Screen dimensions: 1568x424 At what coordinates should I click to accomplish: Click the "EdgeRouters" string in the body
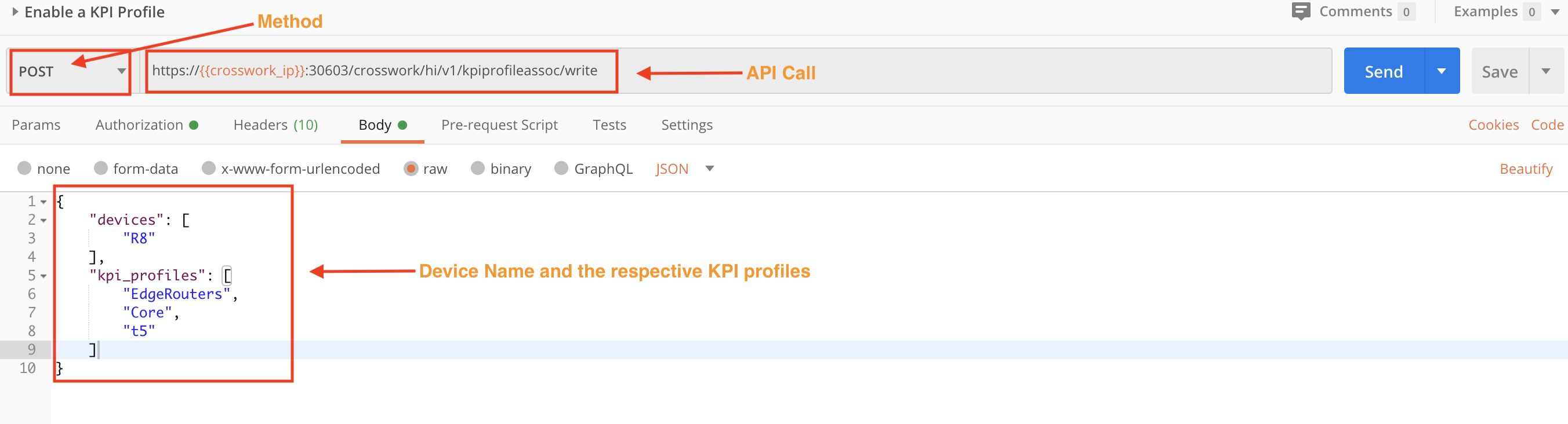pyautogui.click(x=176, y=294)
